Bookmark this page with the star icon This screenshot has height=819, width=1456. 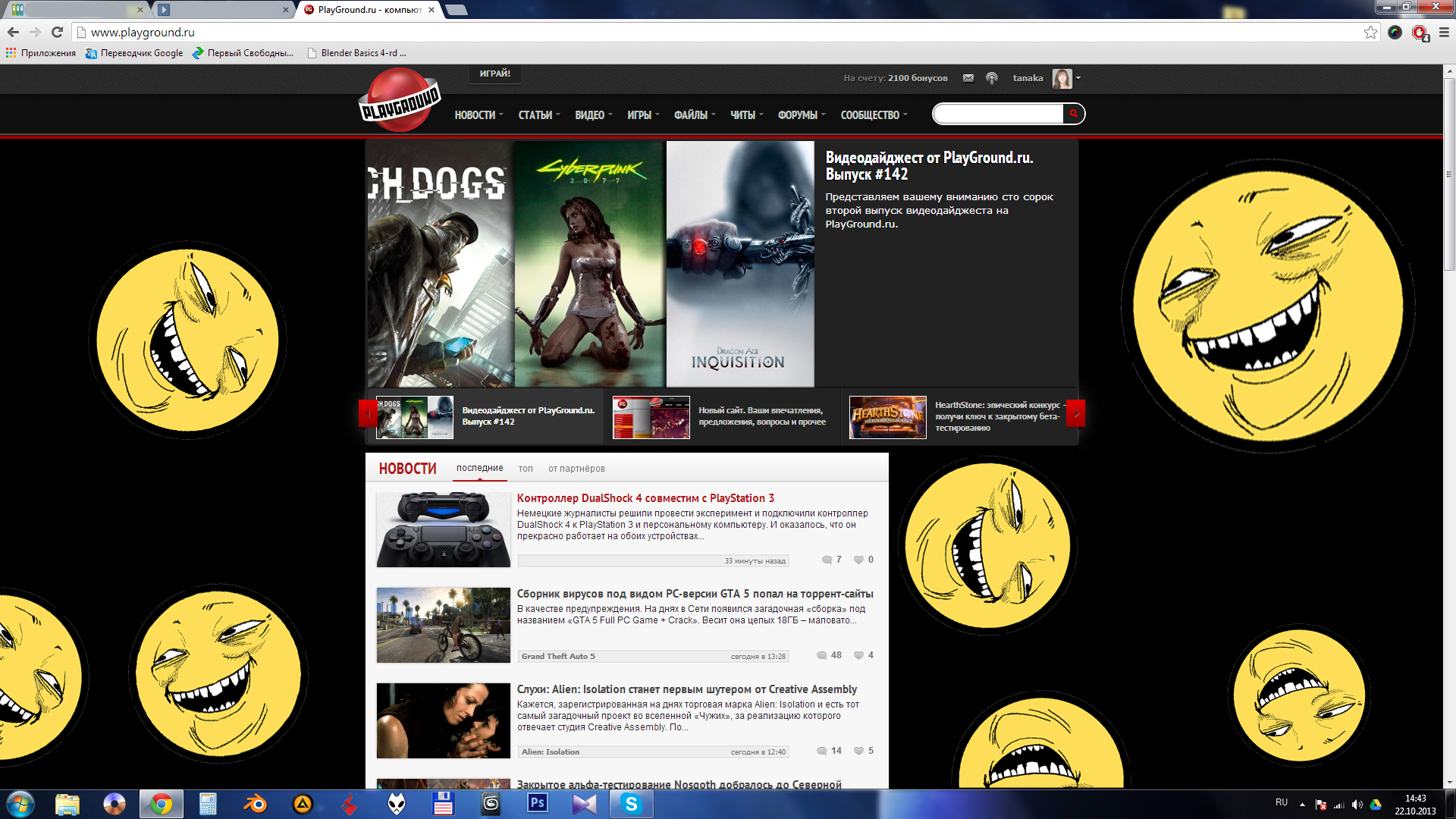[1370, 32]
